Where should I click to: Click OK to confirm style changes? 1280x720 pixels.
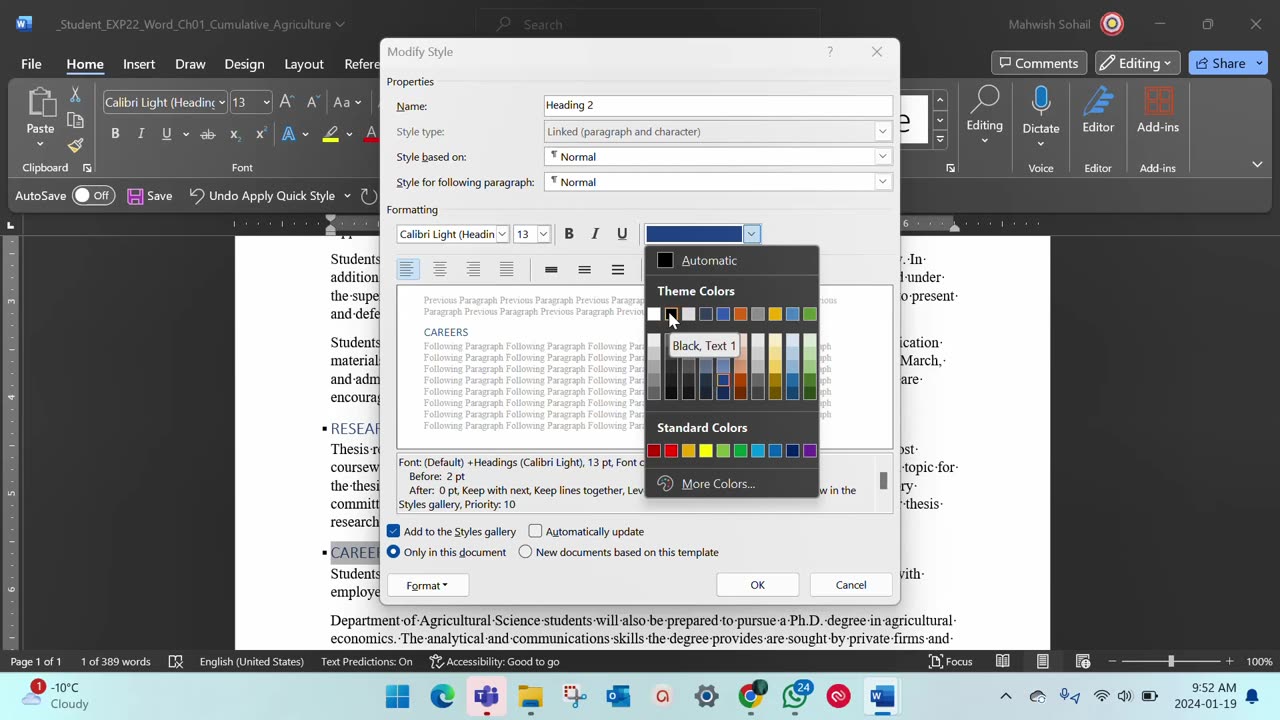pyautogui.click(x=757, y=585)
